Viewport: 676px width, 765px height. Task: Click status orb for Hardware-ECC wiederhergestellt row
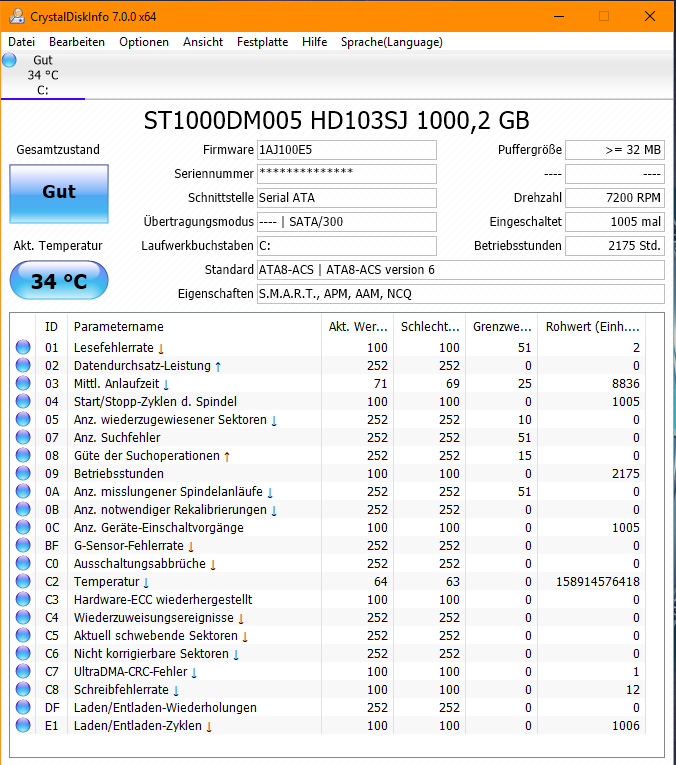tap(23, 599)
